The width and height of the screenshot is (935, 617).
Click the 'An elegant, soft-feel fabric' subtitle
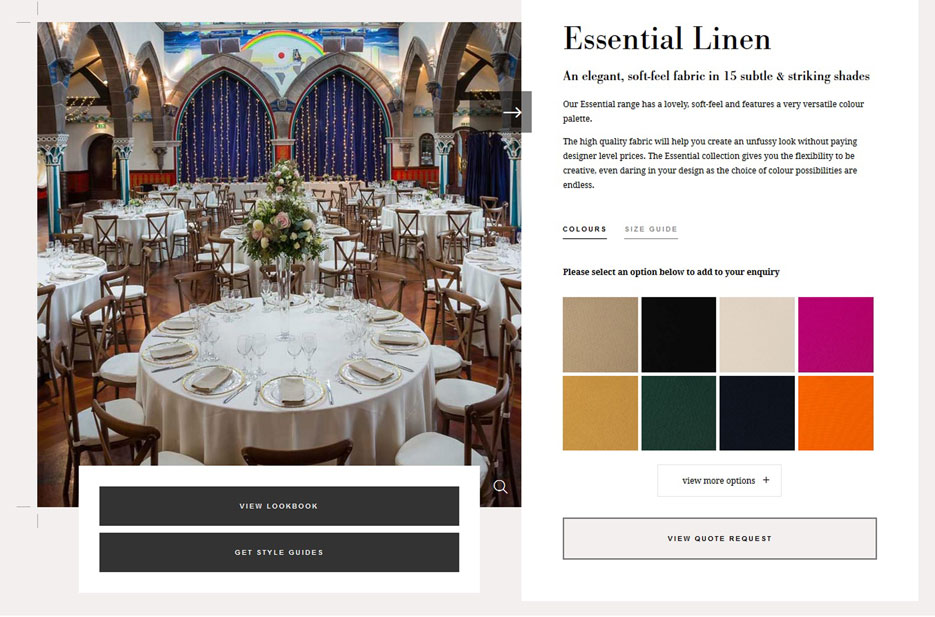click(x=716, y=76)
